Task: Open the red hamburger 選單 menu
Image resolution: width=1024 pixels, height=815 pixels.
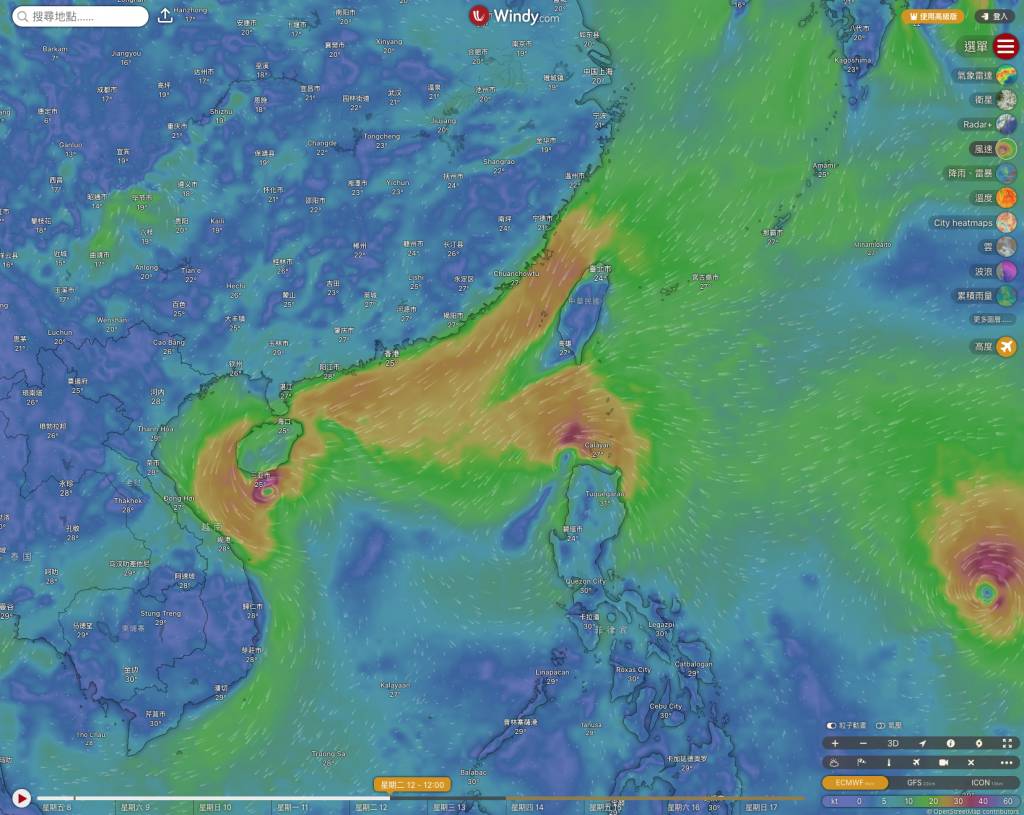Action: 1005,46
